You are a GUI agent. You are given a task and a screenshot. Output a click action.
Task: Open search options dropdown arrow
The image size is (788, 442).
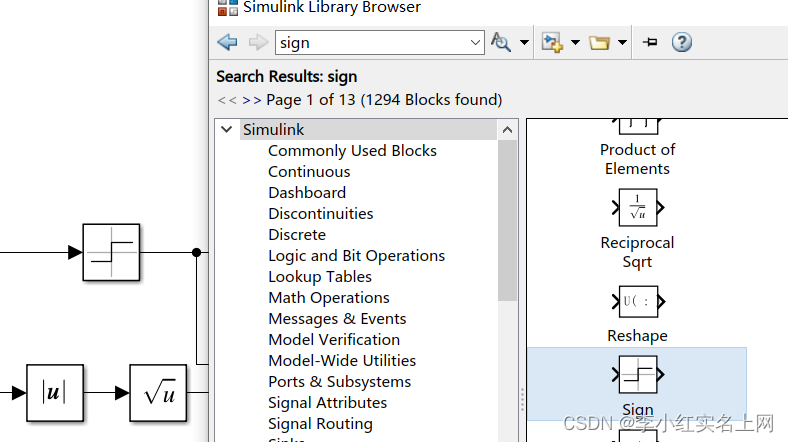[x=524, y=43]
